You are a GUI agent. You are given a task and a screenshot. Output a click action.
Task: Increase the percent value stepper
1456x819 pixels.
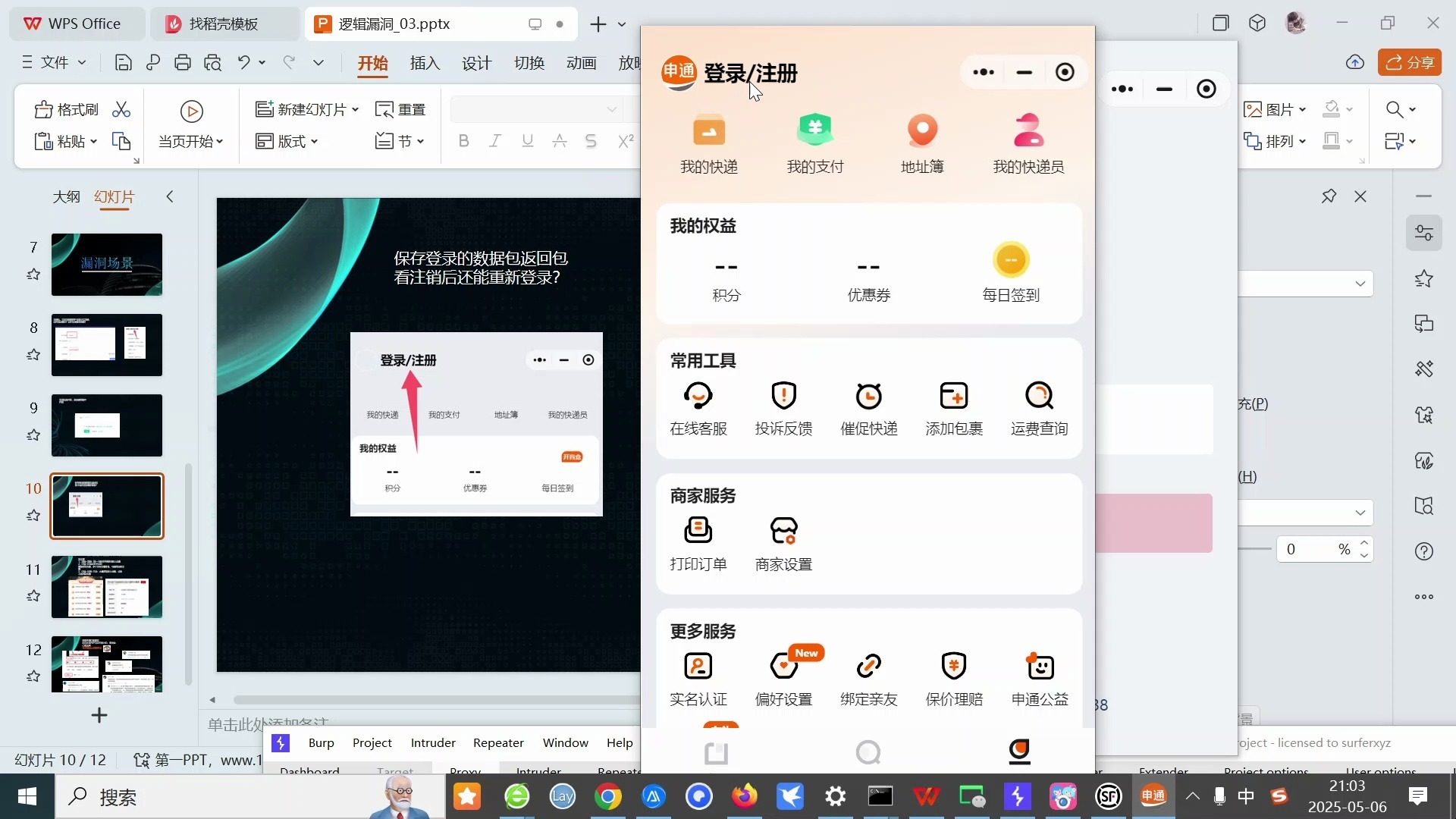pyautogui.click(x=1364, y=543)
